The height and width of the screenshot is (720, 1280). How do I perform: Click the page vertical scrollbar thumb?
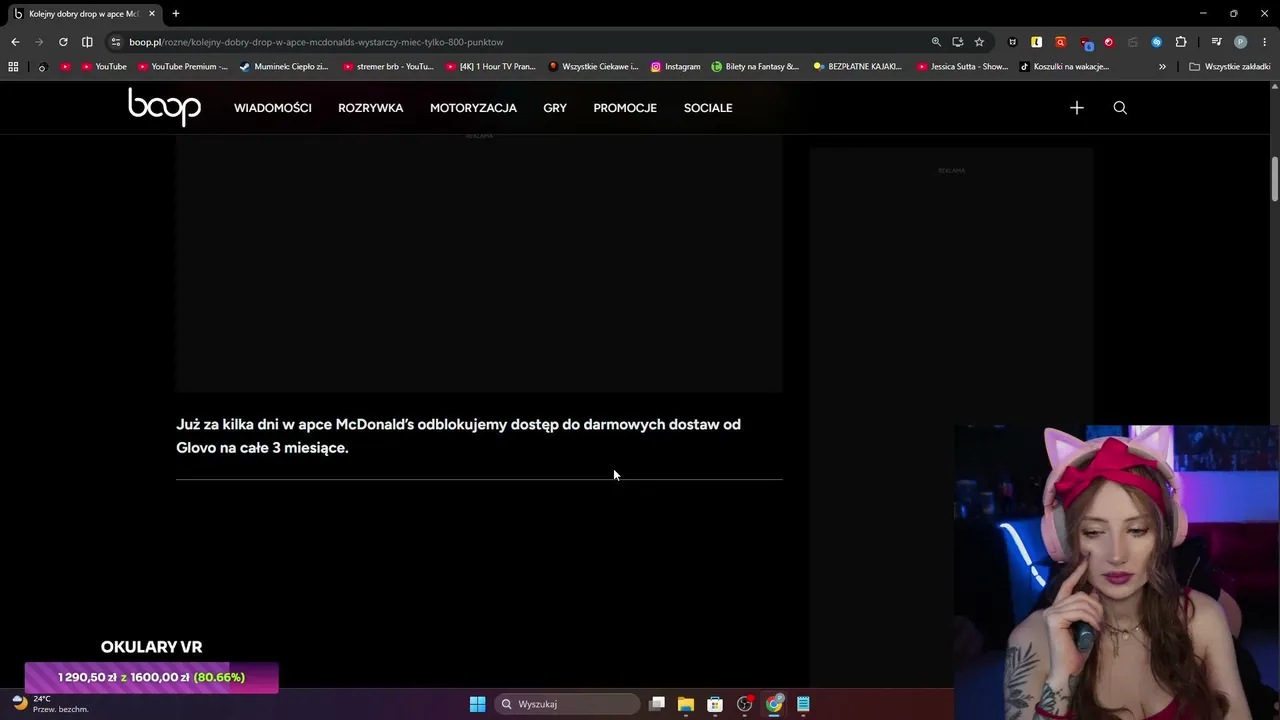1275,179
